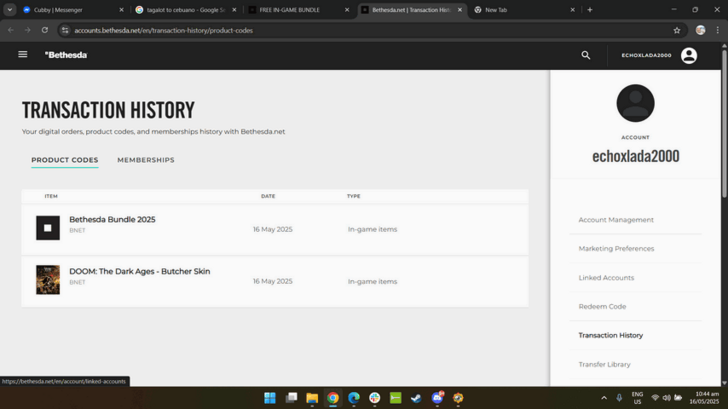
Task: Close the New Tab browser tab
Action: click(572, 10)
